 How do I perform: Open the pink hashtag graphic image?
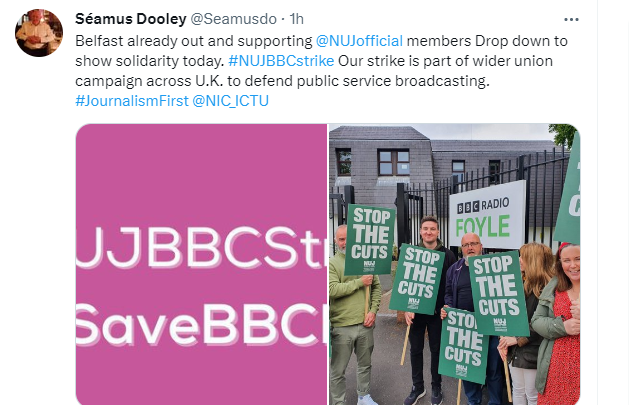pyautogui.click(x=201, y=264)
